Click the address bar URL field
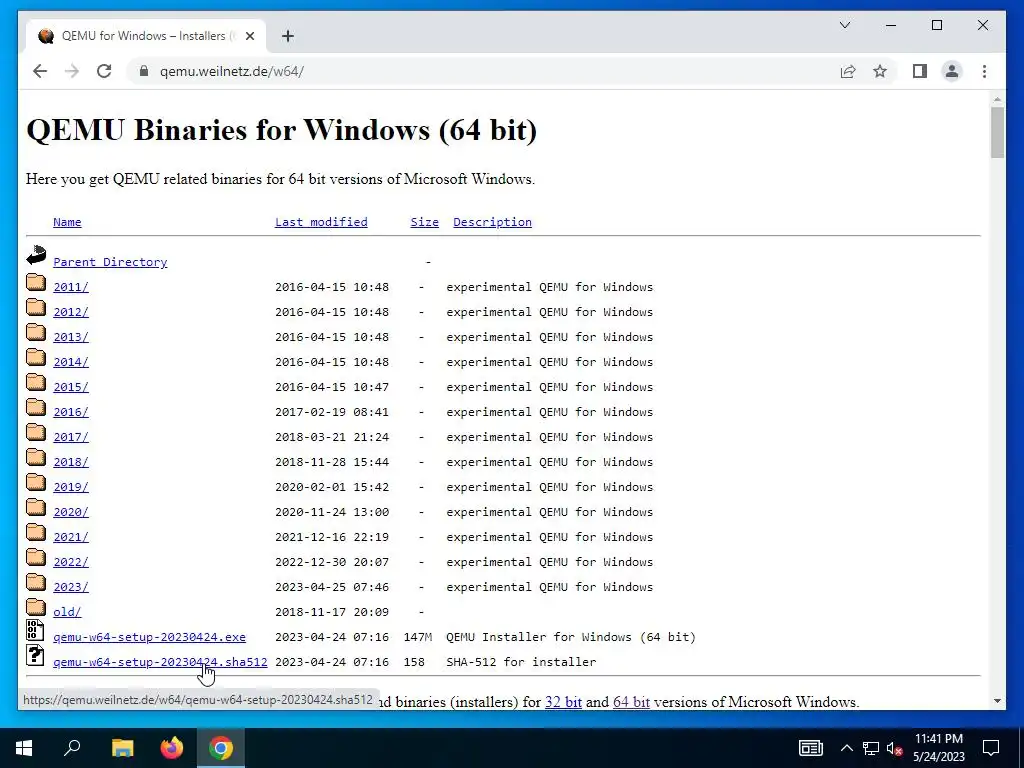The height and width of the screenshot is (768, 1024). tap(483, 71)
